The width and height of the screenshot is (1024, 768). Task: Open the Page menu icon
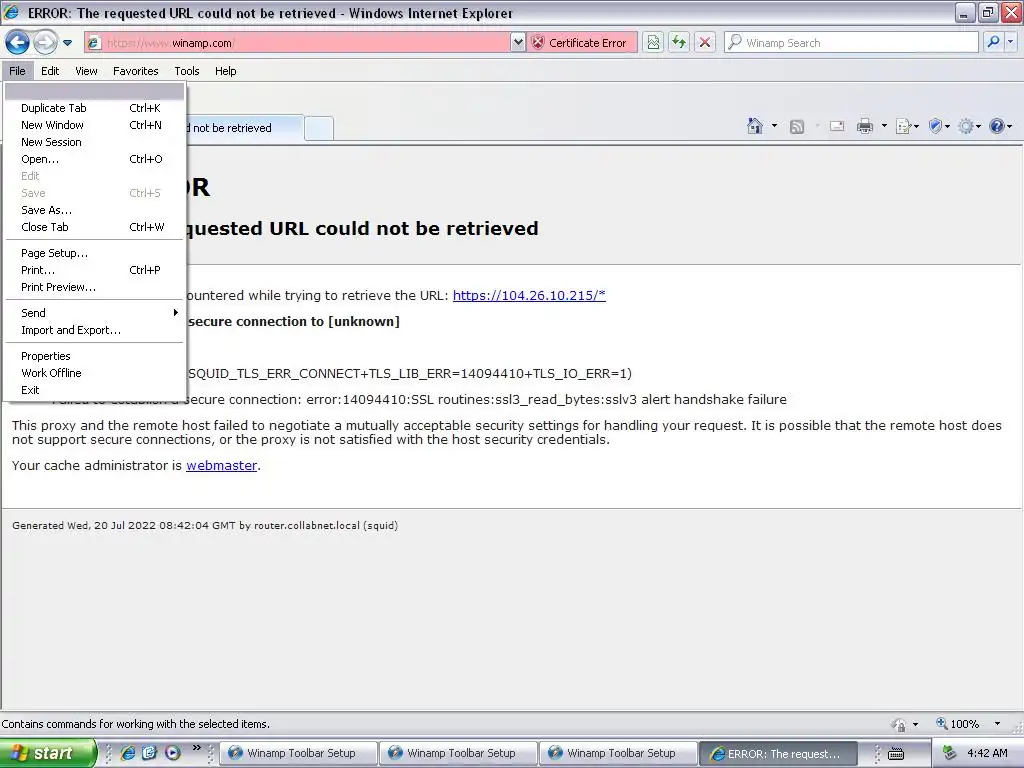pyautogui.click(x=907, y=126)
